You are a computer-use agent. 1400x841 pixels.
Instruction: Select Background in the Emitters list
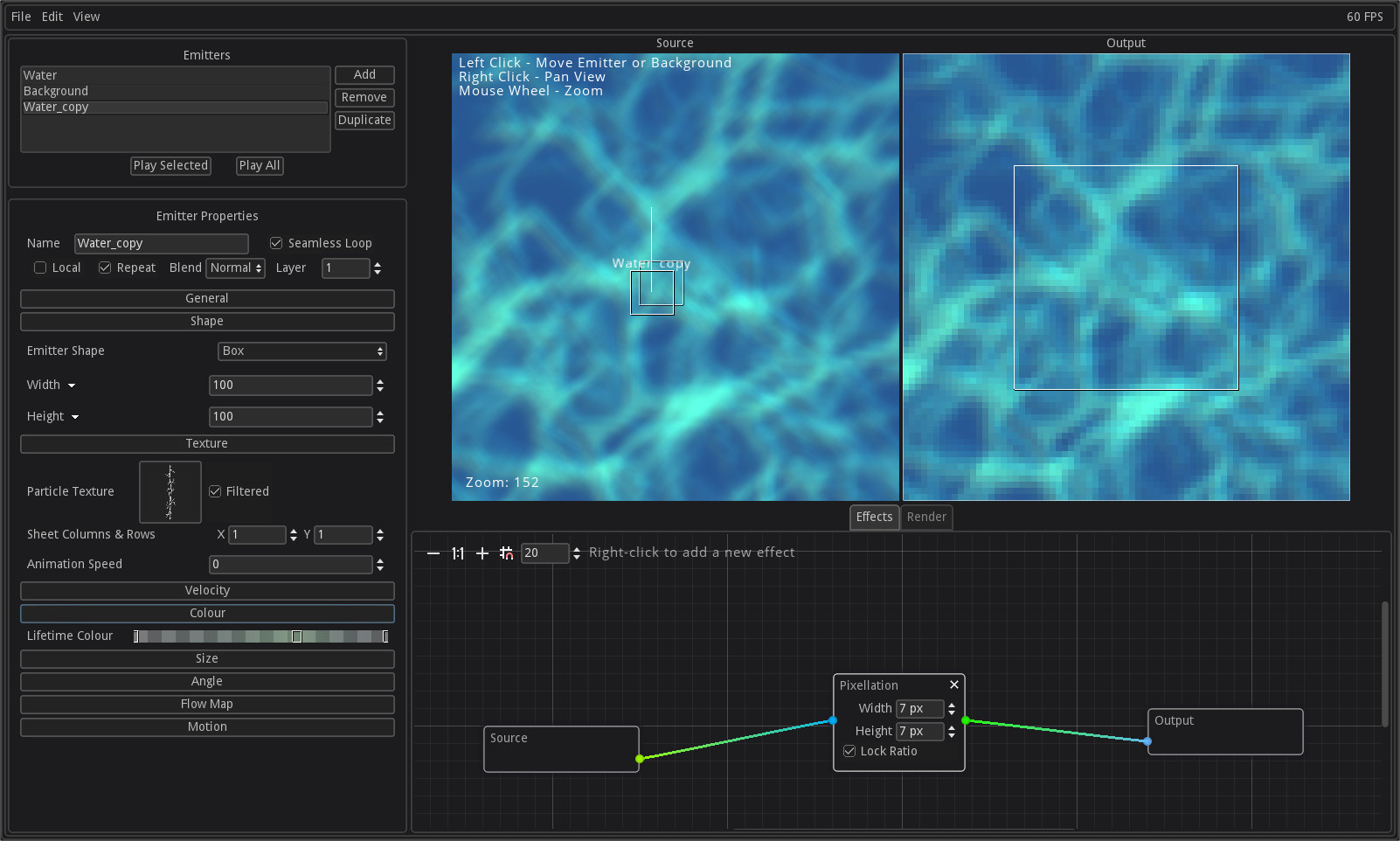coord(55,91)
